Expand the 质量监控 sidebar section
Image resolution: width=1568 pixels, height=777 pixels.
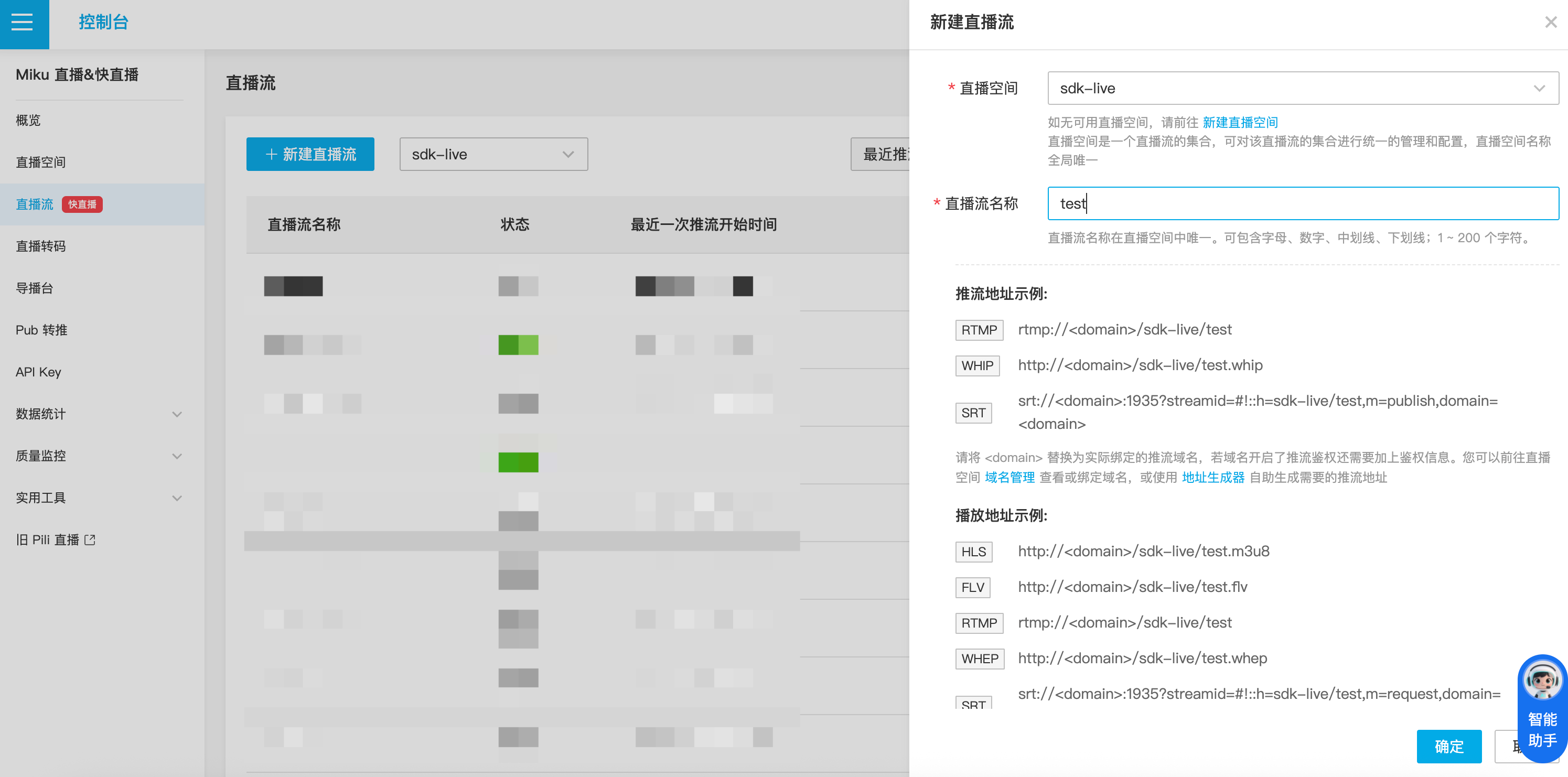tap(177, 456)
